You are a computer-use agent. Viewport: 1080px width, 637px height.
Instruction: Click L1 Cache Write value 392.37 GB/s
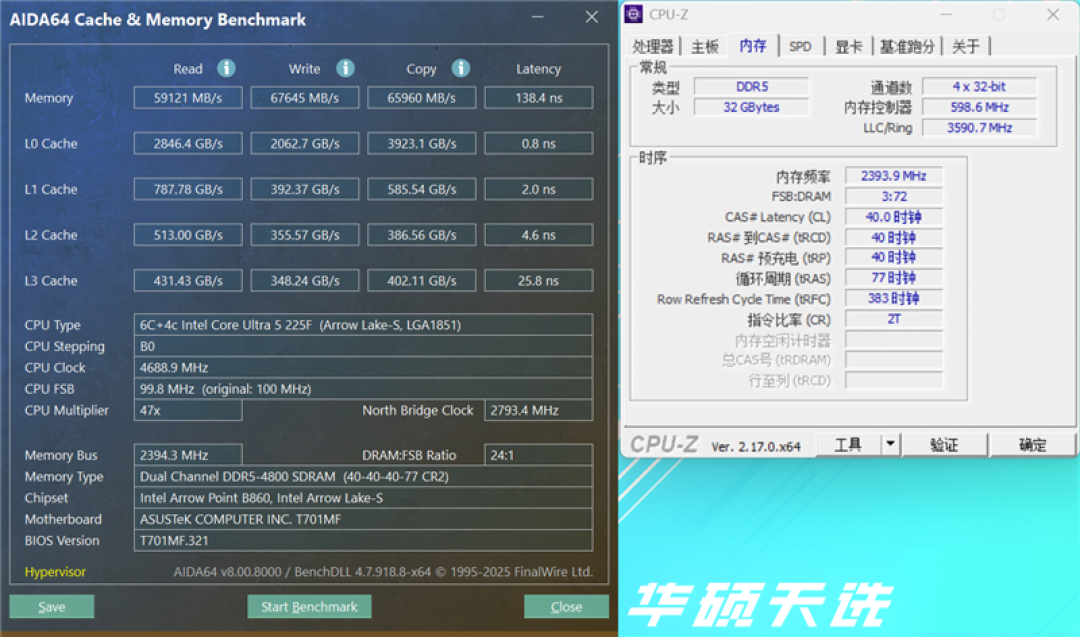304,189
